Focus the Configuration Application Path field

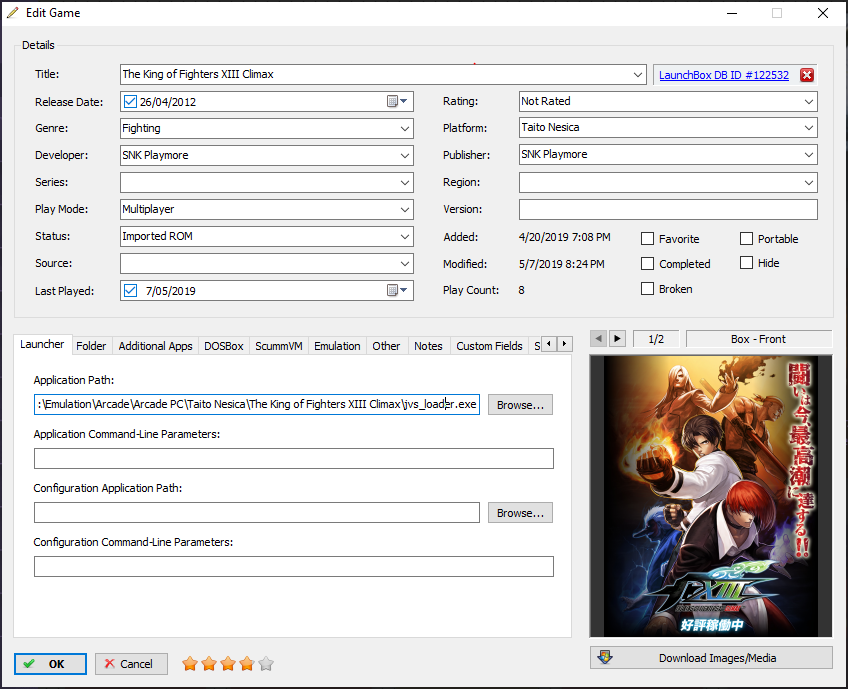point(257,513)
